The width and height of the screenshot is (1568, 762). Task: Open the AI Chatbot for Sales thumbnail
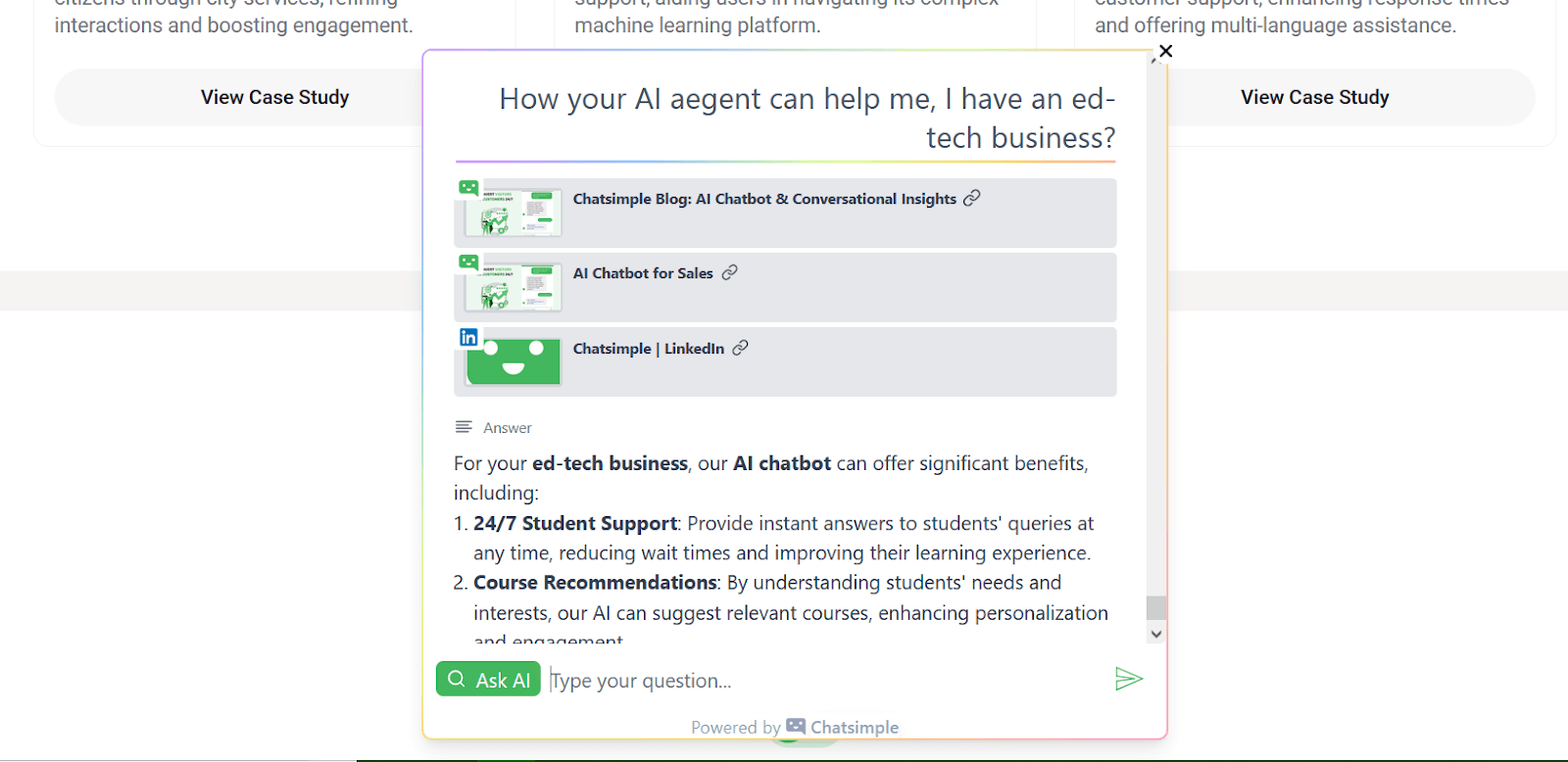click(514, 287)
